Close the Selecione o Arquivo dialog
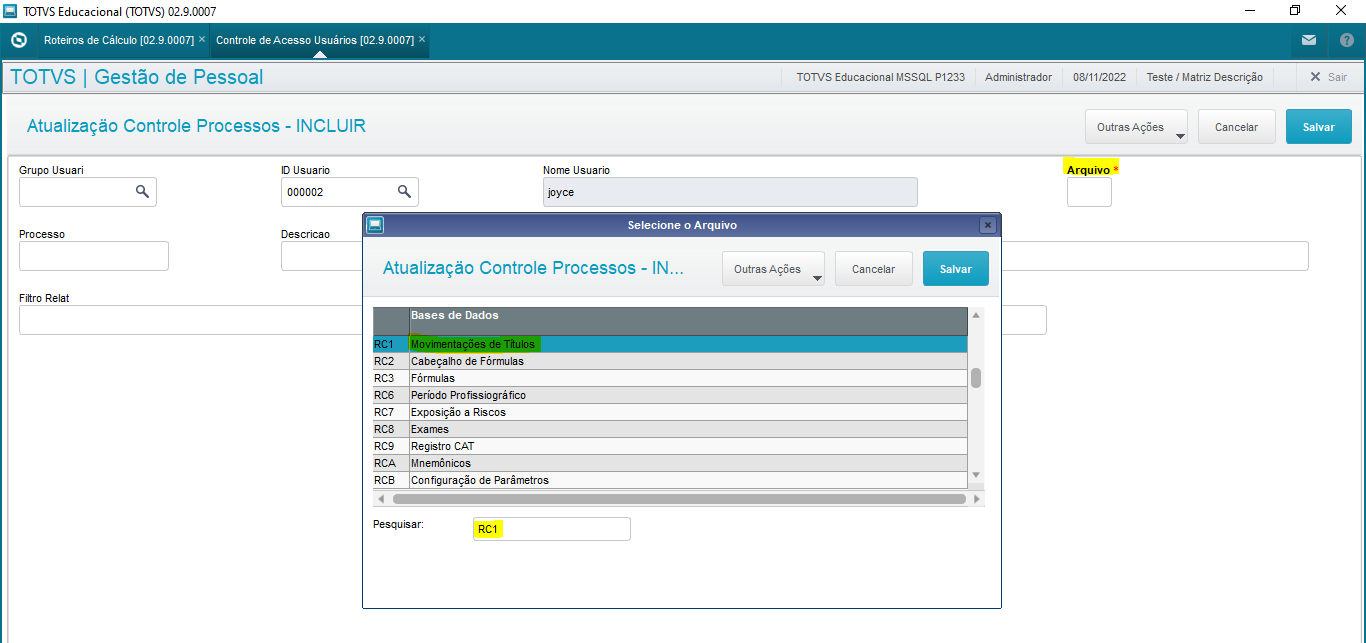This screenshot has width=1366, height=643. 987,225
